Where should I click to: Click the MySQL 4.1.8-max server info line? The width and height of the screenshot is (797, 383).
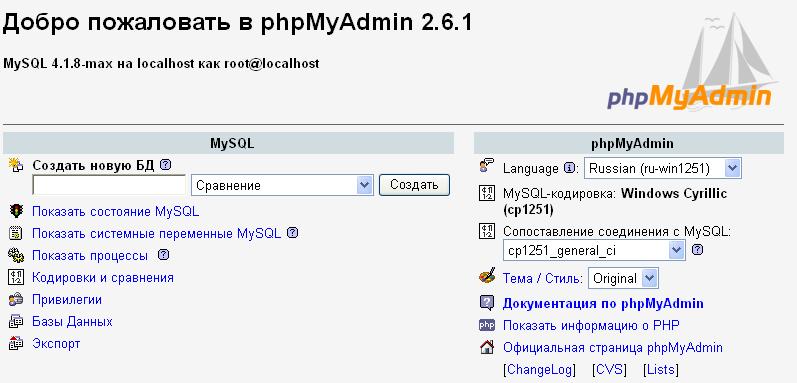(161, 63)
